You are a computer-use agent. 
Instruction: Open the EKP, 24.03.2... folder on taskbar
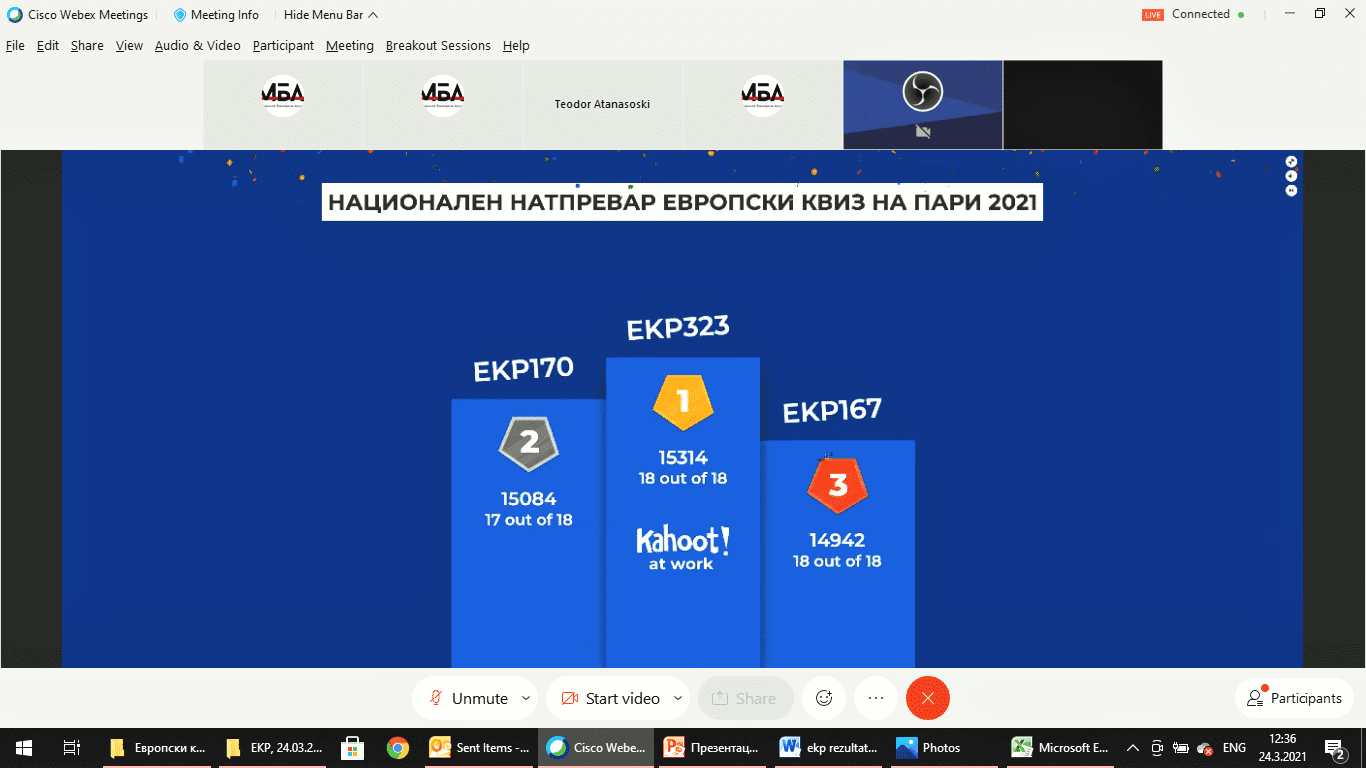(x=274, y=748)
